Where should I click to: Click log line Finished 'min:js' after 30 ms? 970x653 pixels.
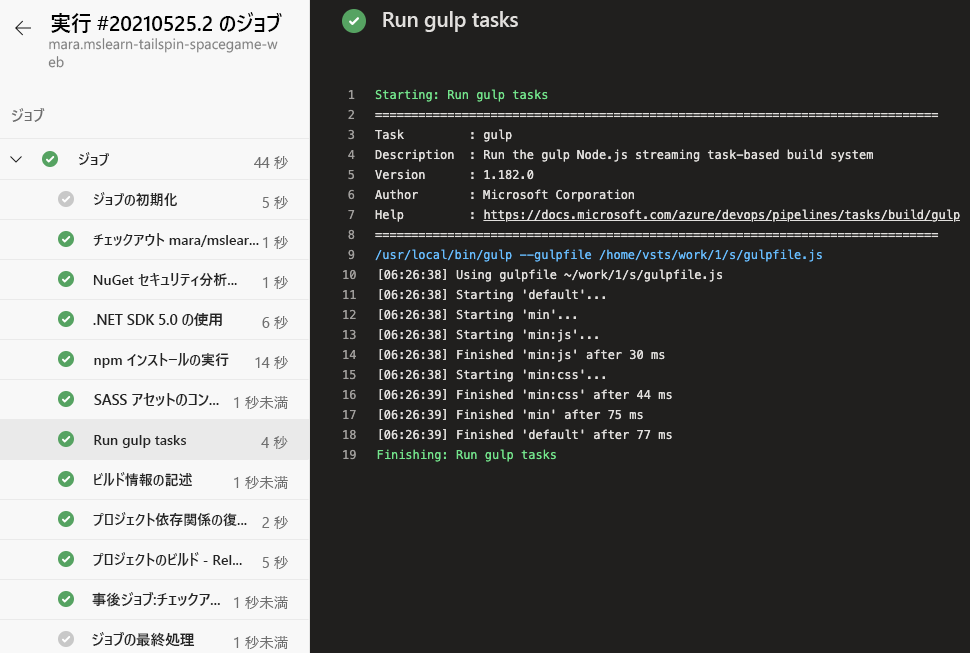click(x=521, y=354)
